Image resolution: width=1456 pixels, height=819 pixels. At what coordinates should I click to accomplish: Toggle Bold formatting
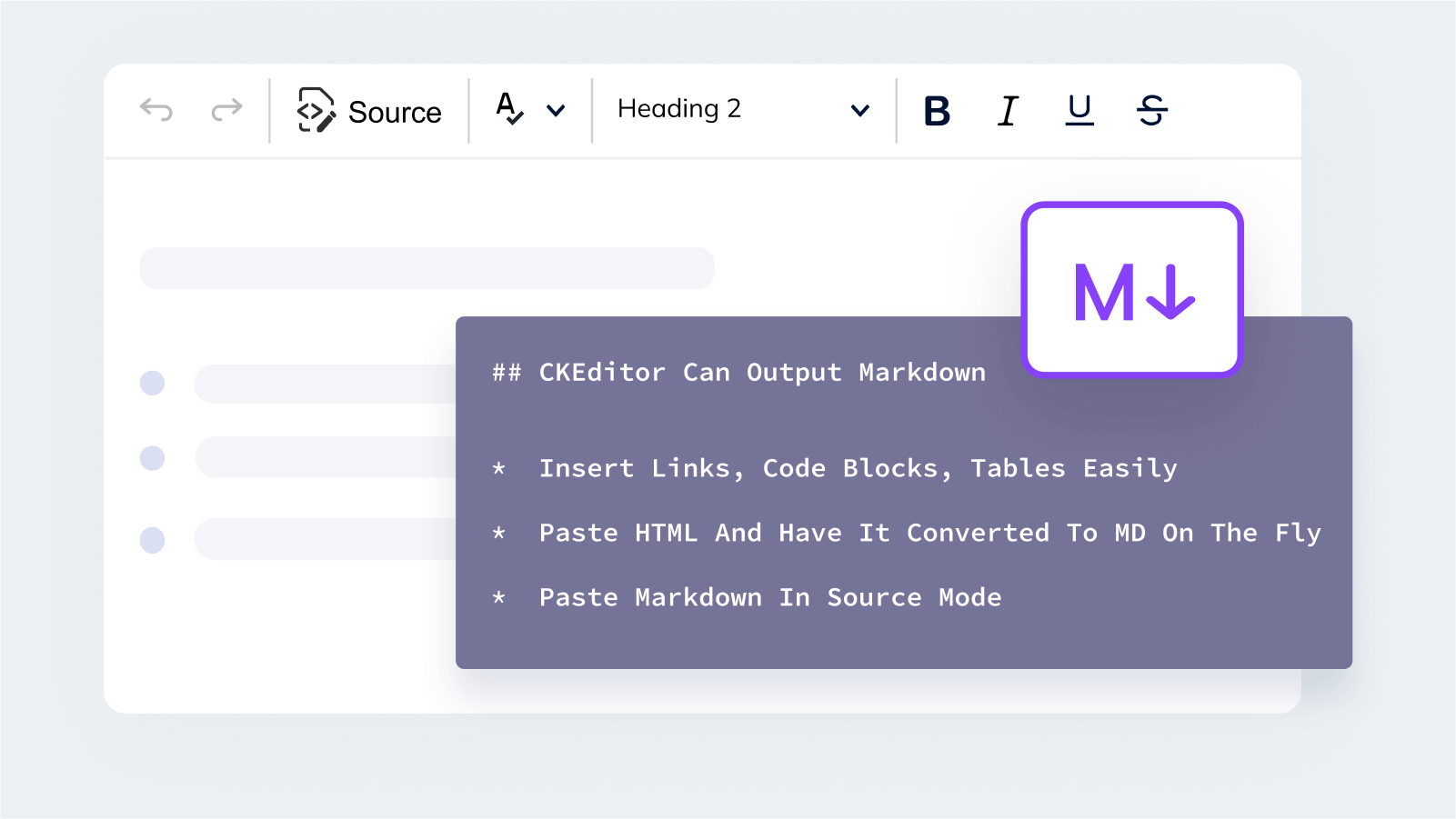[x=937, y=112]
